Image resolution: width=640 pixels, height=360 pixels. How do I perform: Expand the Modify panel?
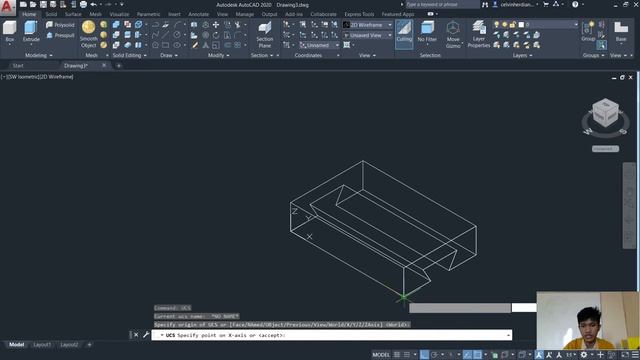(x=218, y=56)
